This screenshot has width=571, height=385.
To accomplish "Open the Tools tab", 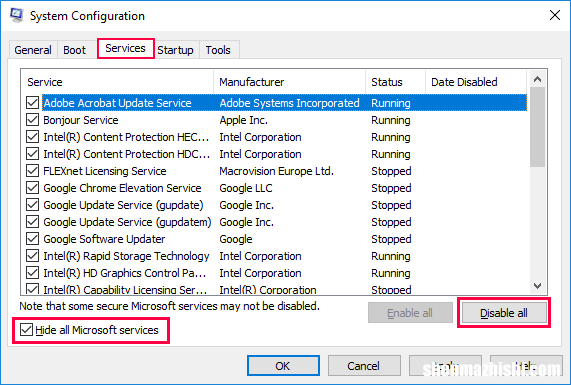I will click(218, 50).
